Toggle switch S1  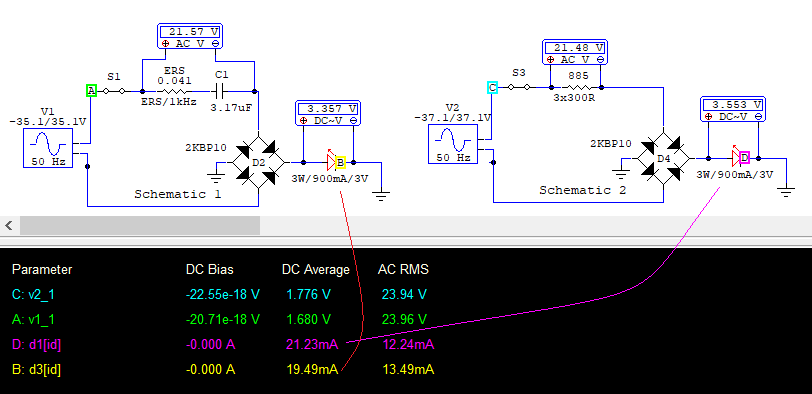114,91
